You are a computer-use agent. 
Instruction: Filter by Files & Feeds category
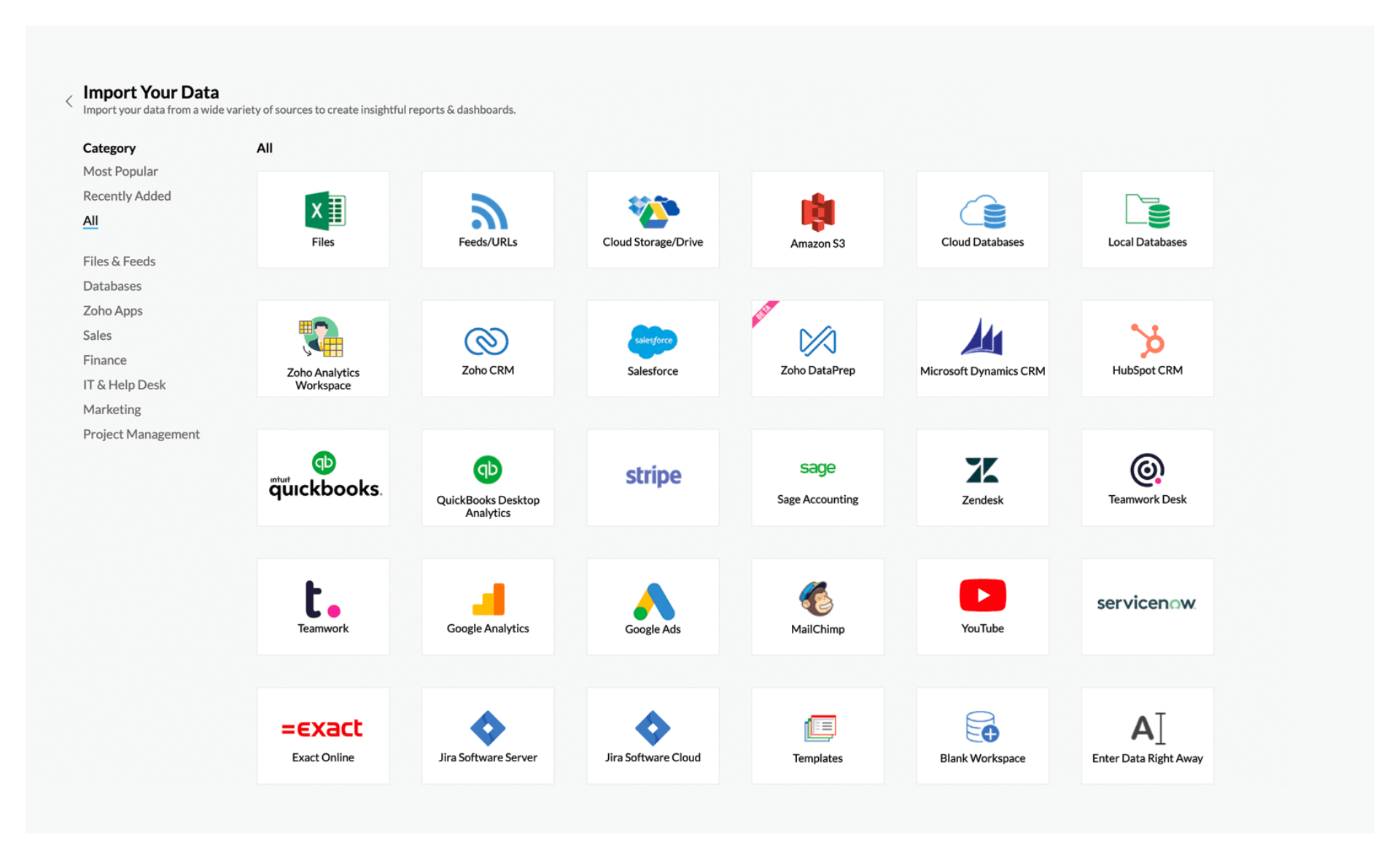[x=119, y=261]
